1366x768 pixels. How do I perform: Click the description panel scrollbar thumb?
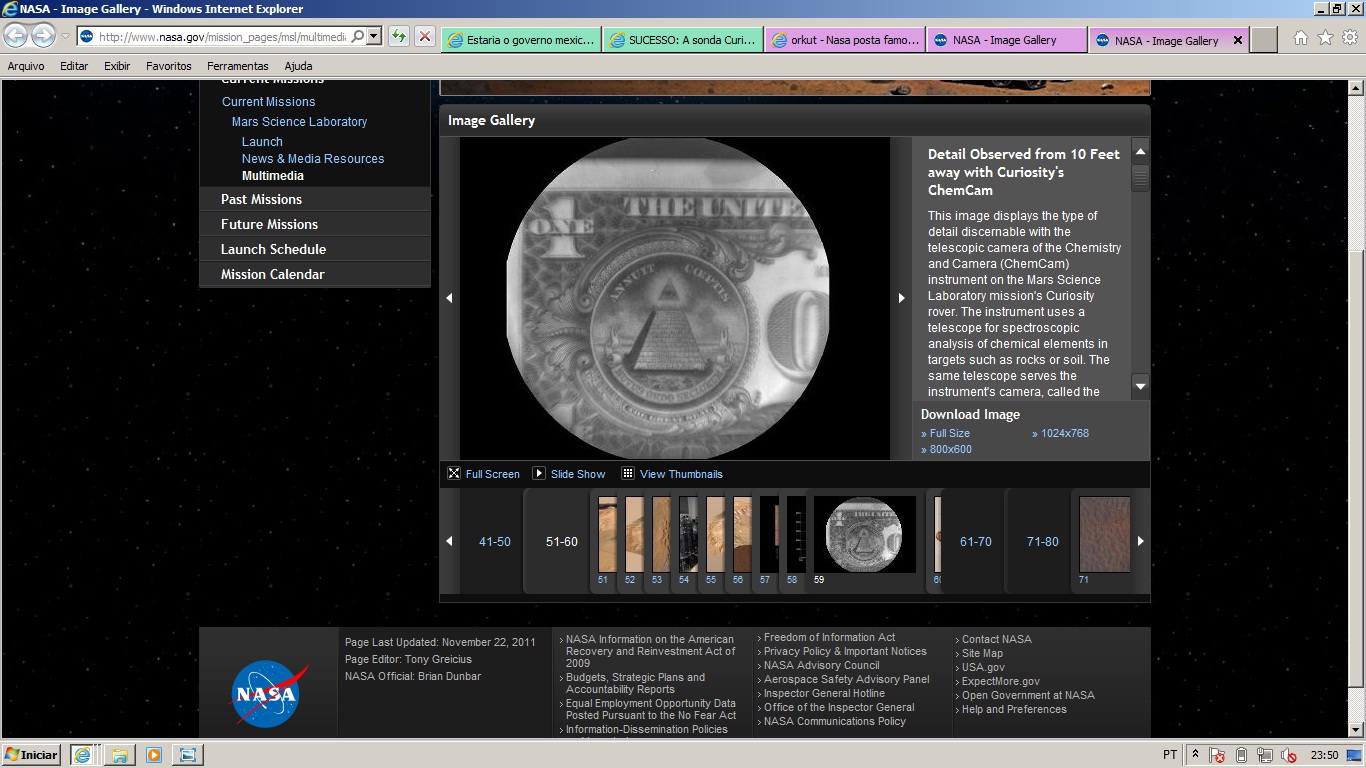(x=1140, y=178)
